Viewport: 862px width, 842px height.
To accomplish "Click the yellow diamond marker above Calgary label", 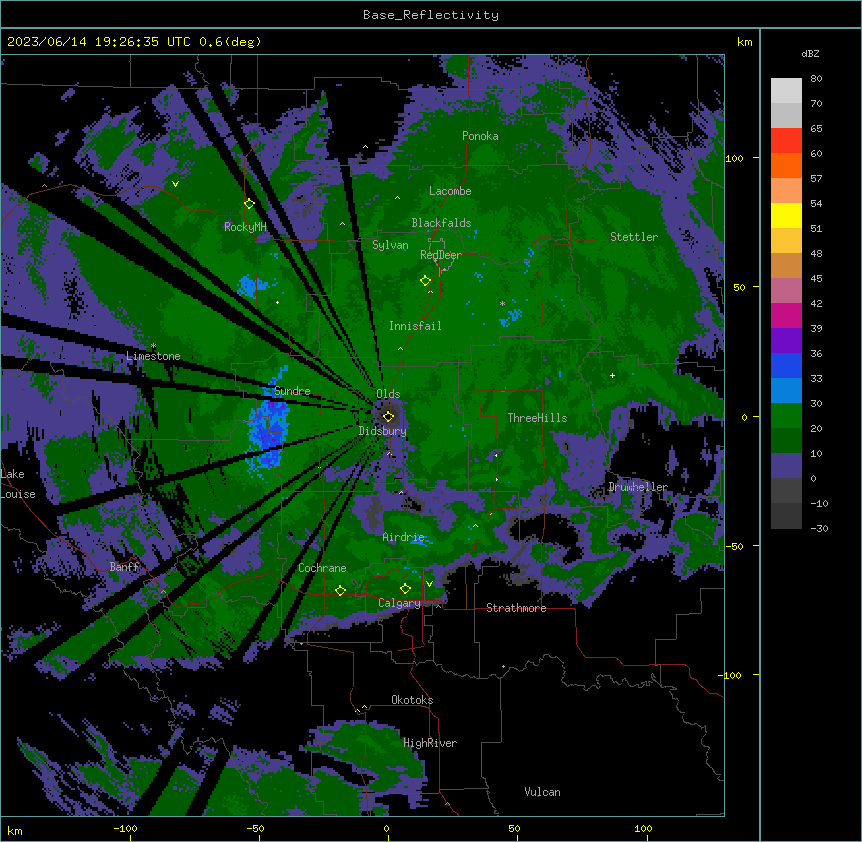I will coord(405,589).
